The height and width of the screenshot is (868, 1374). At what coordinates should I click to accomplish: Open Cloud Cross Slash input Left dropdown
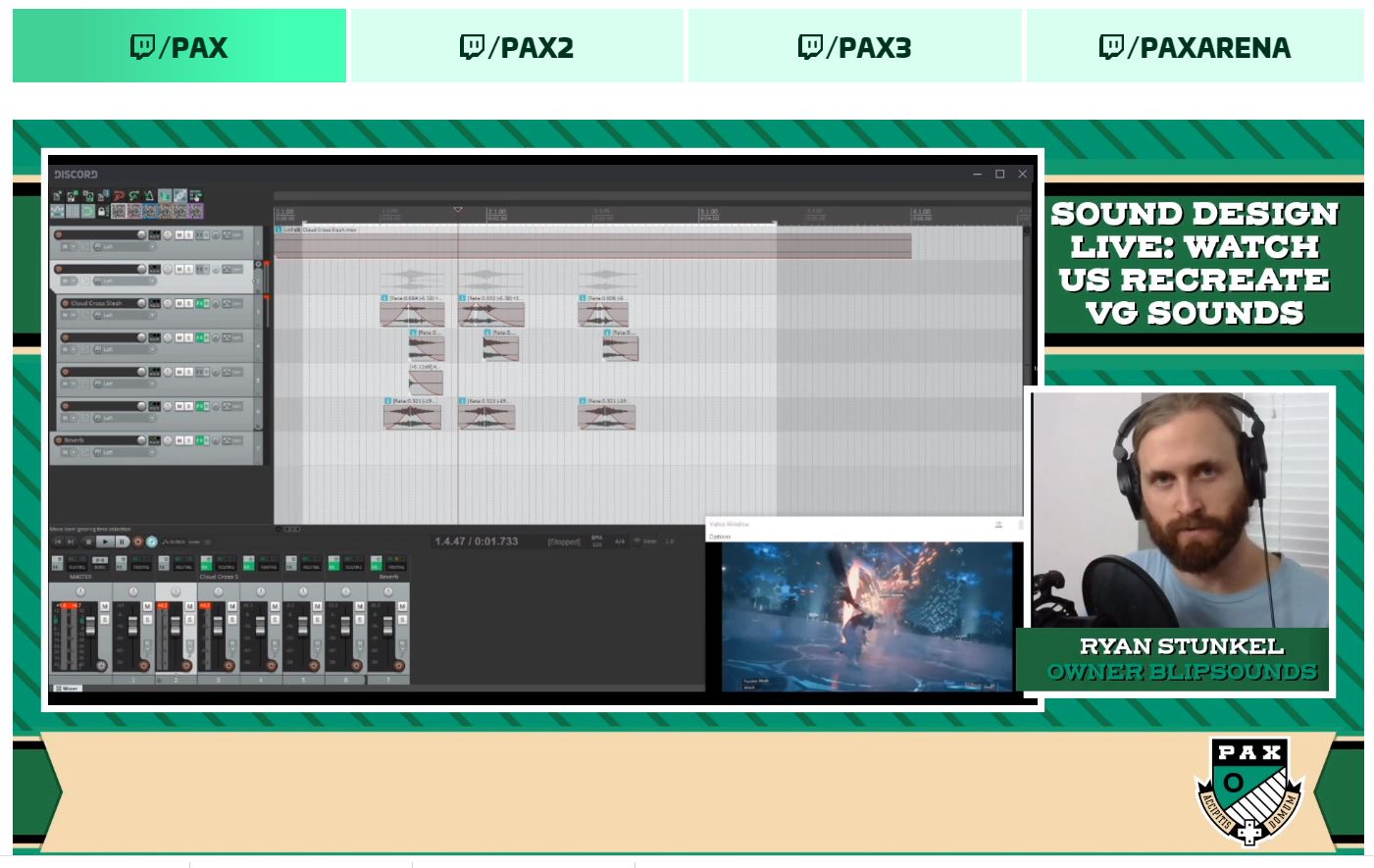pos(126,315)
